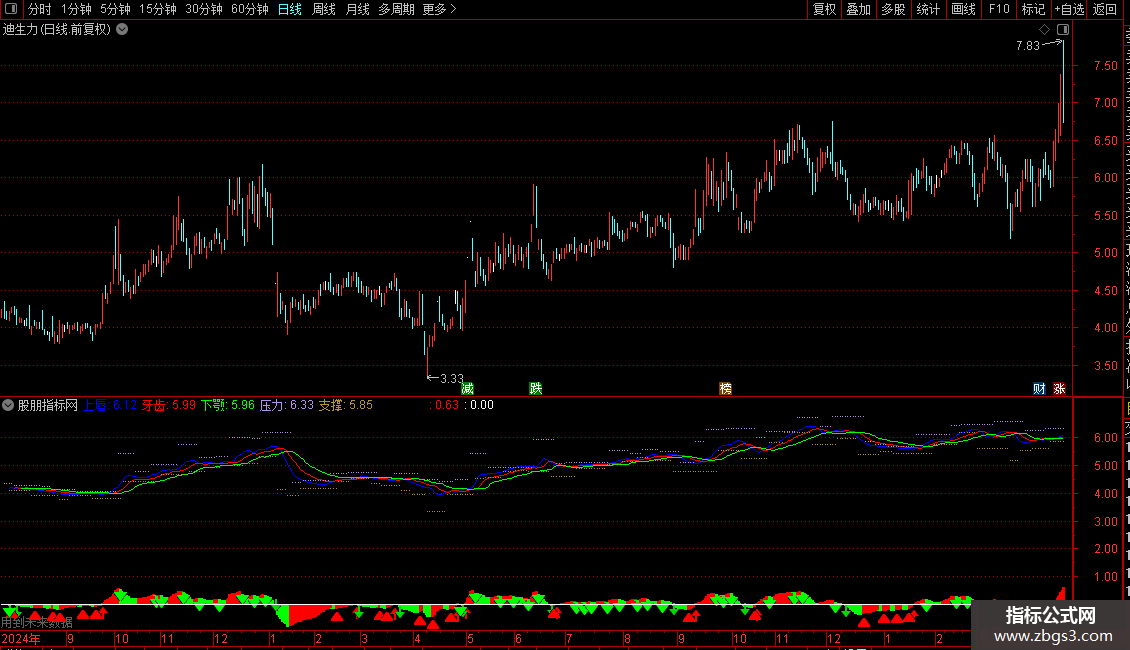Click the 迪生力 (日线.前复权) chart title
The width and height of the screenshot is (1130, 650).
(57, 30)
